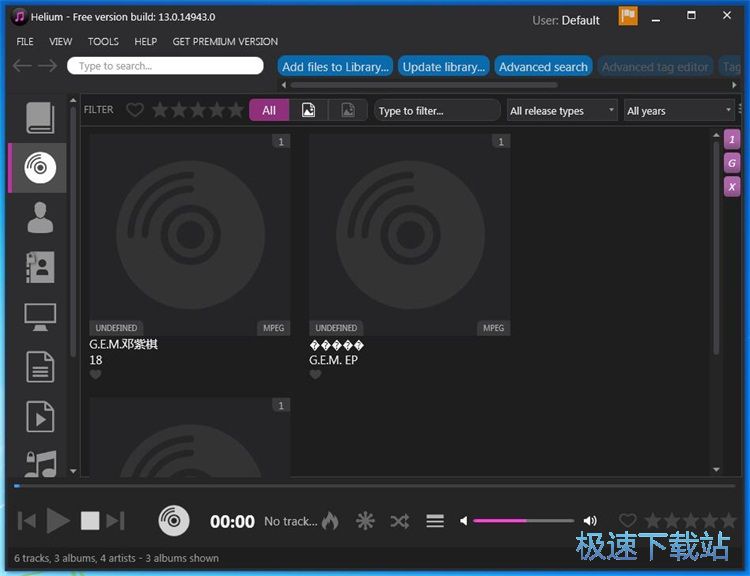Open the Library book view in sidebar
This screenshot has height=576, width=750.
(40, 118)
